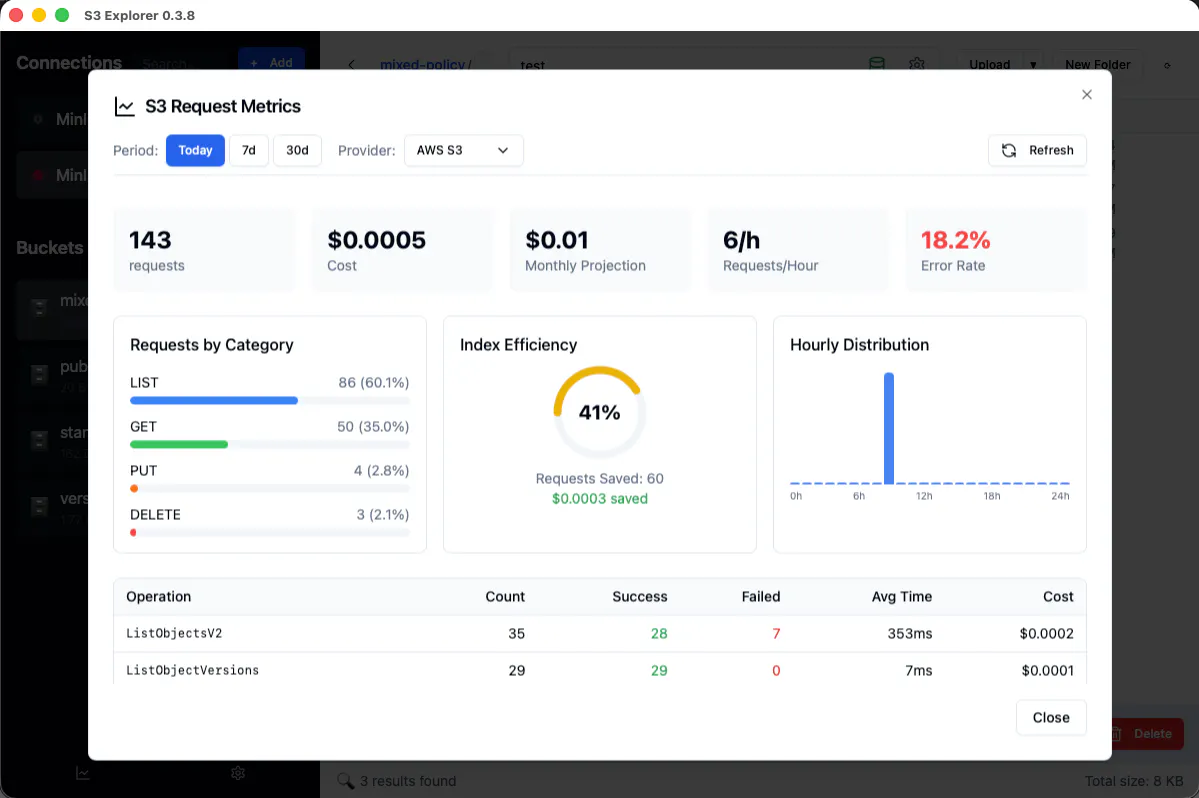Viewport: 1199px width, 798px height.
Task: Select the ListObjectsV2 operation row
Action: pos(600,634)
